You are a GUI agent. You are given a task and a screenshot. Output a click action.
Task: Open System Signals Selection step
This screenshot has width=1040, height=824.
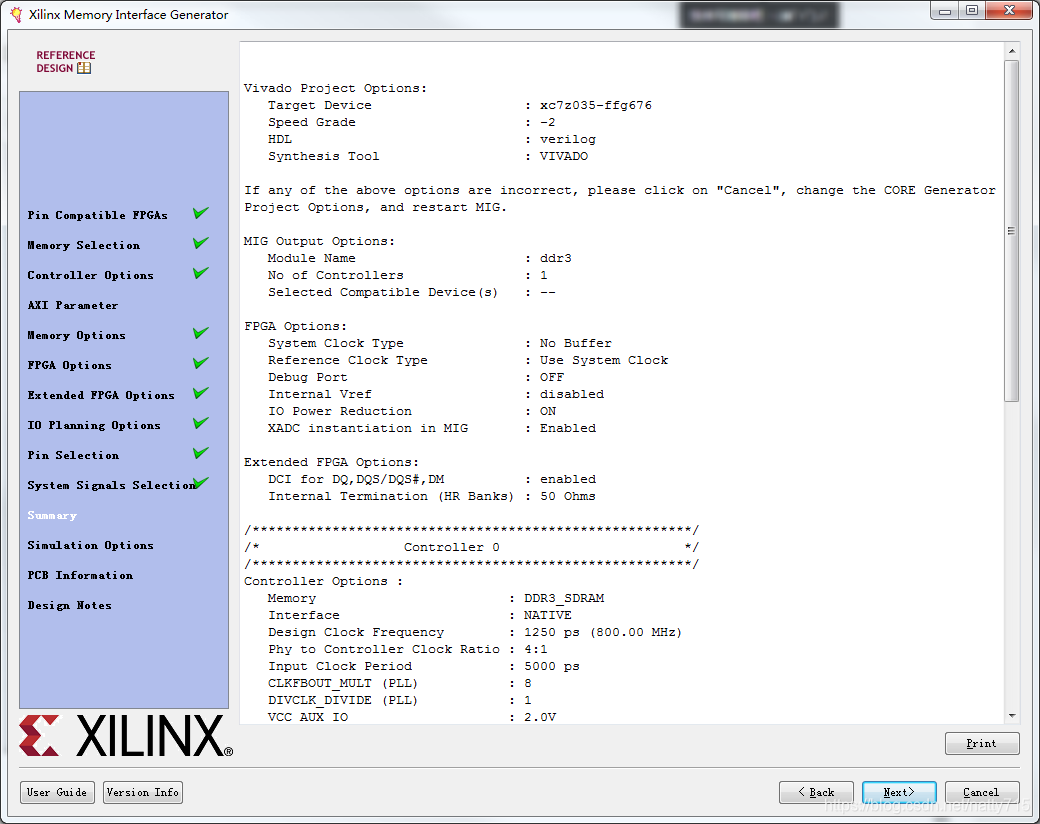click(111, 485)
